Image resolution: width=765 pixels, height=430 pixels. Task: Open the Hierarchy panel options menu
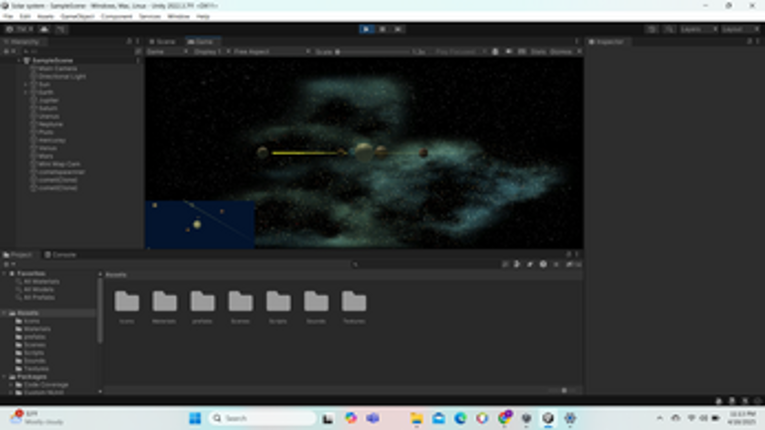[138, 42]
